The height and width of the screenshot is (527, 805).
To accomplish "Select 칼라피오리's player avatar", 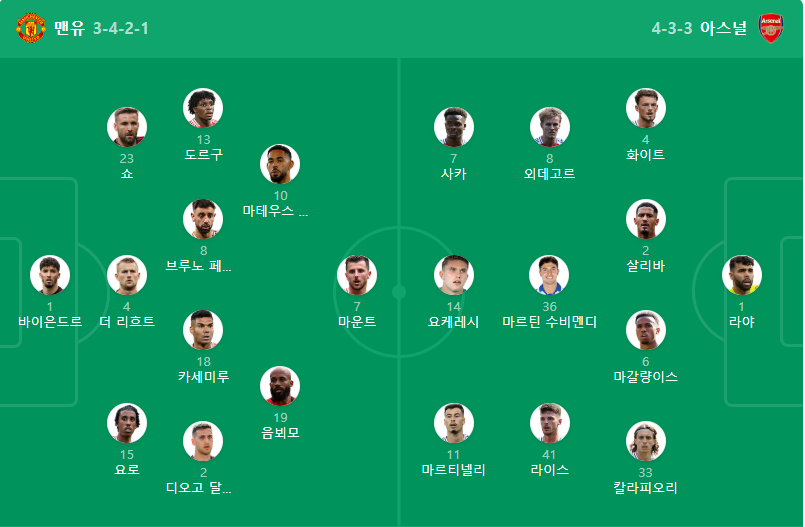I will point(645,441).
